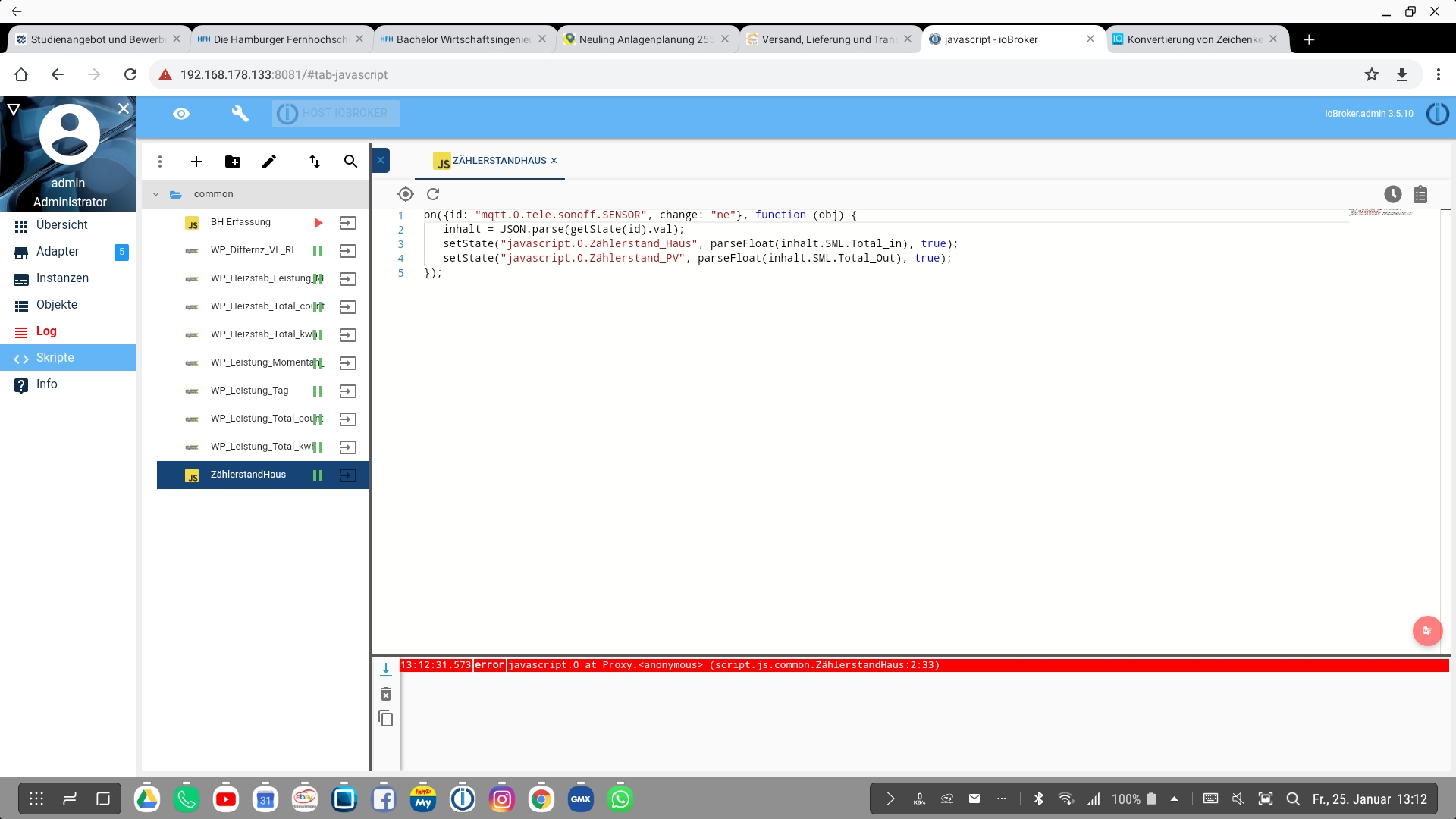Click the play button next to BH Erfassung
Viewport: 1456px width, 819px height.
click(318, 222)
